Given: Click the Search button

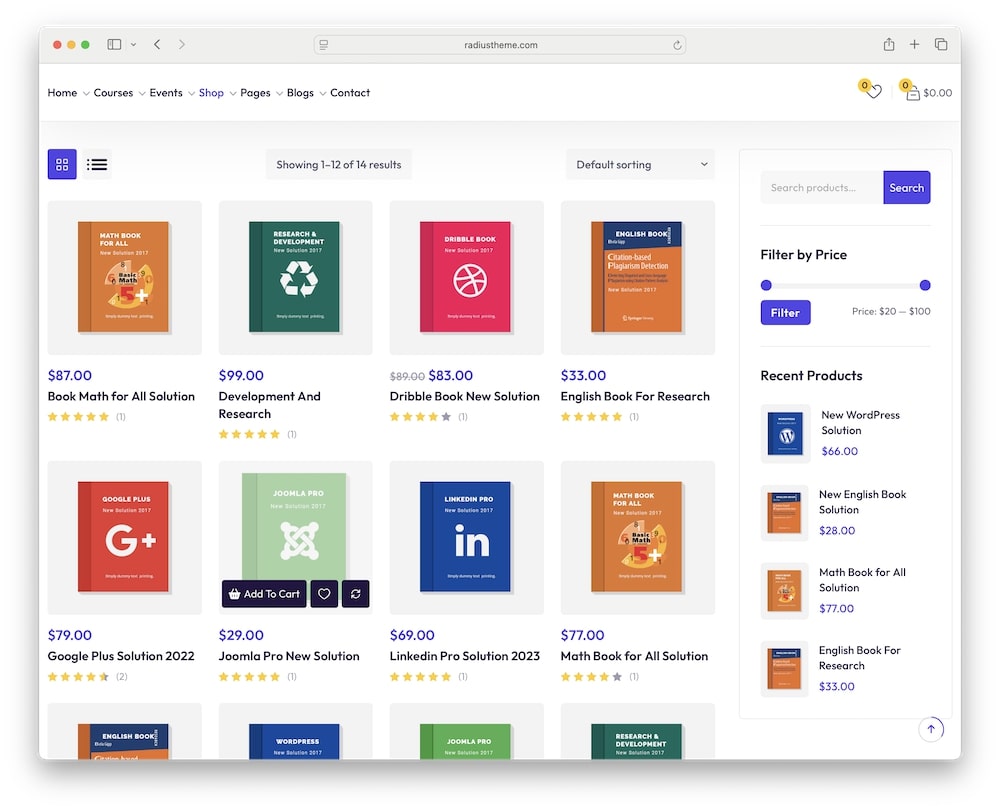Looking at the screenshot, I should 906,187.
